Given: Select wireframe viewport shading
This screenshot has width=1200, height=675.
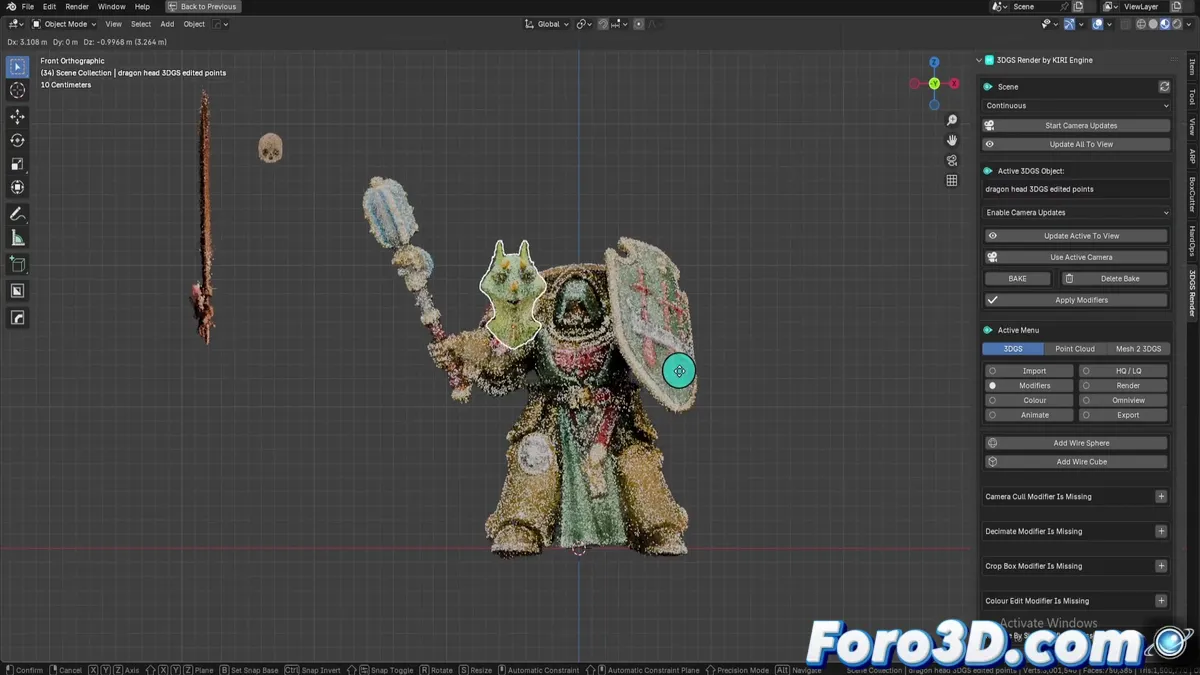Looking at the screenshot, I should [x=1142, y=24].
